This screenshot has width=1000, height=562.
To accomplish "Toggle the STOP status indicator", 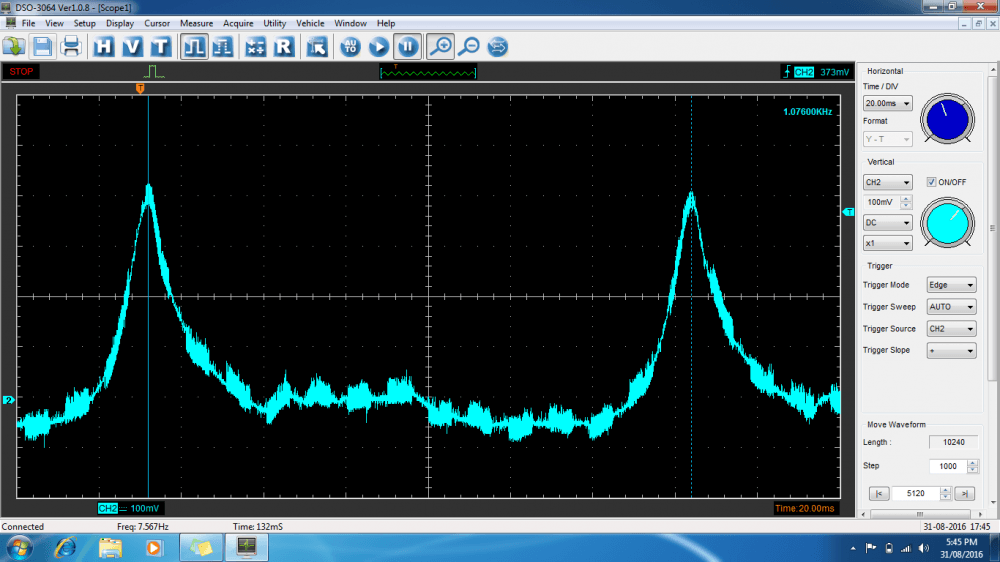I will point(20,72).
